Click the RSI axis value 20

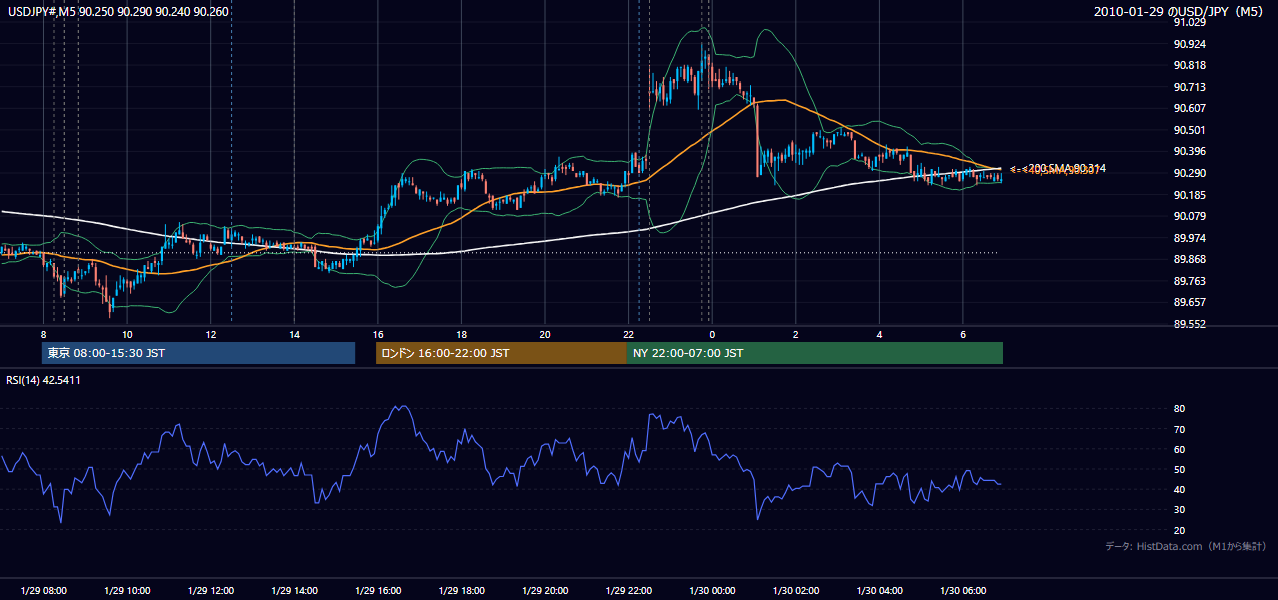click(x=1180, y=530)
